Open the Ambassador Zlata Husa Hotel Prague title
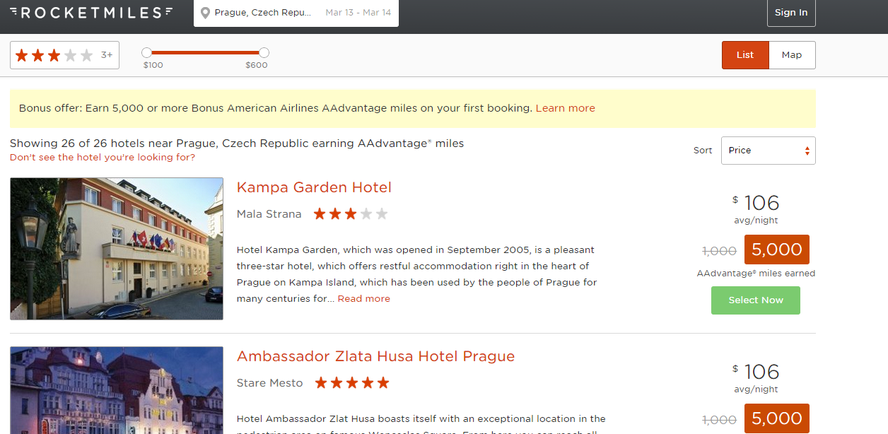 (375, 356)
